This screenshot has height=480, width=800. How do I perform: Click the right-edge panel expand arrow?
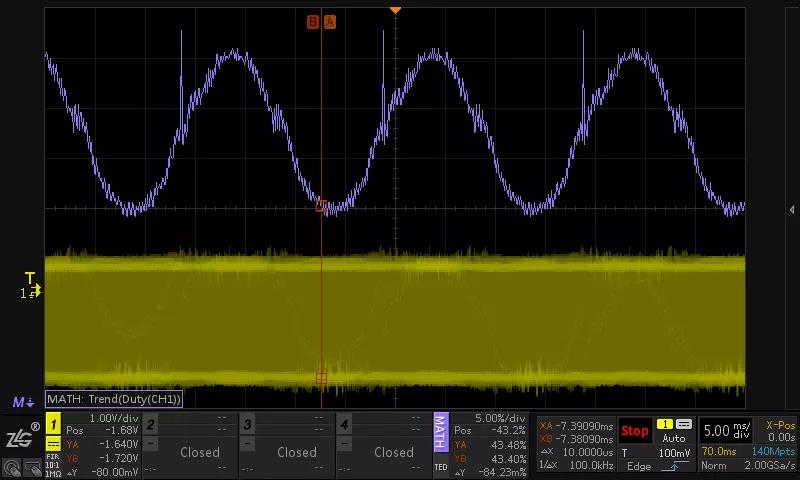(792, 210)
